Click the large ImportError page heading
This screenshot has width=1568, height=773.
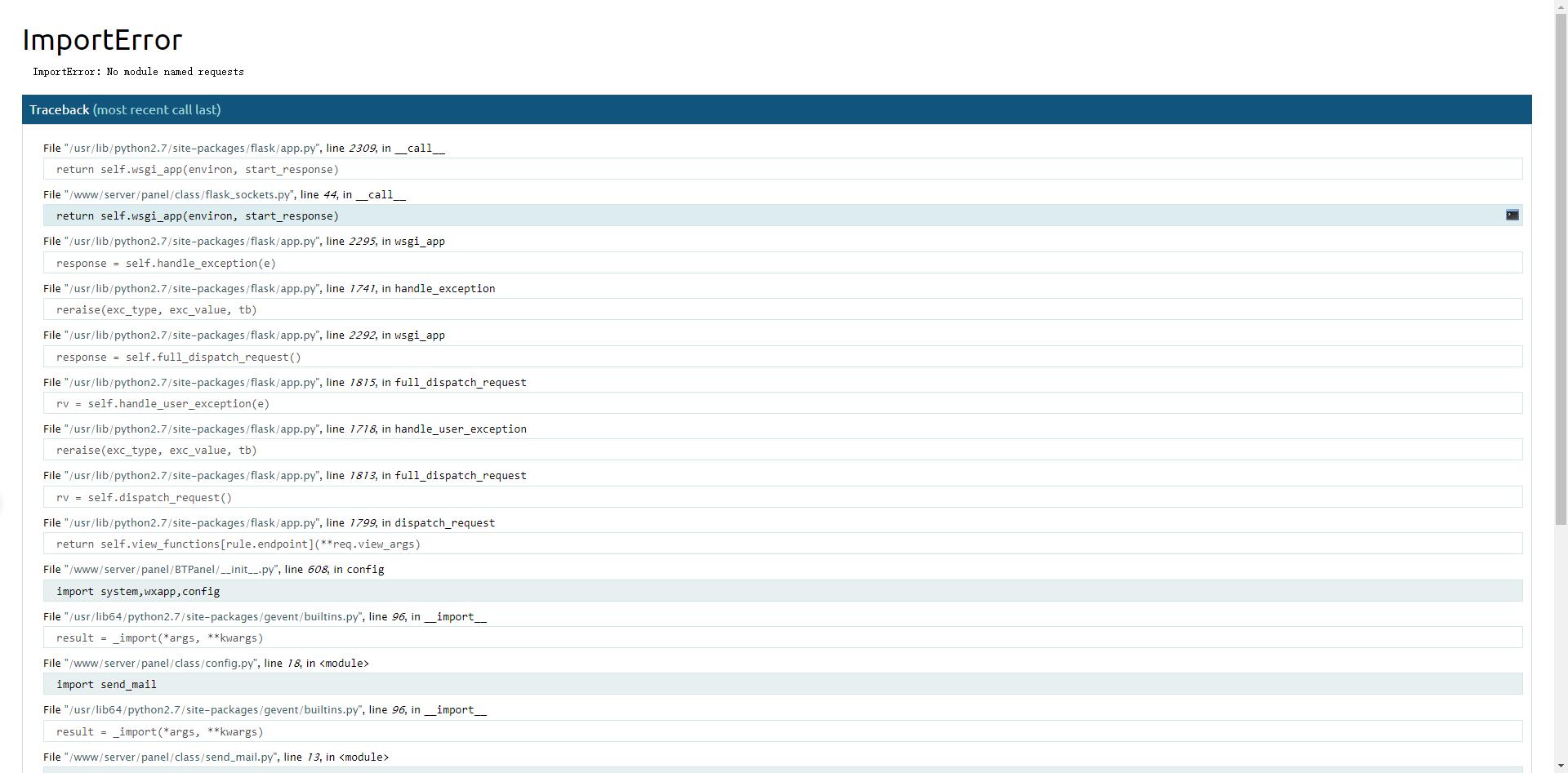(102, 40)
